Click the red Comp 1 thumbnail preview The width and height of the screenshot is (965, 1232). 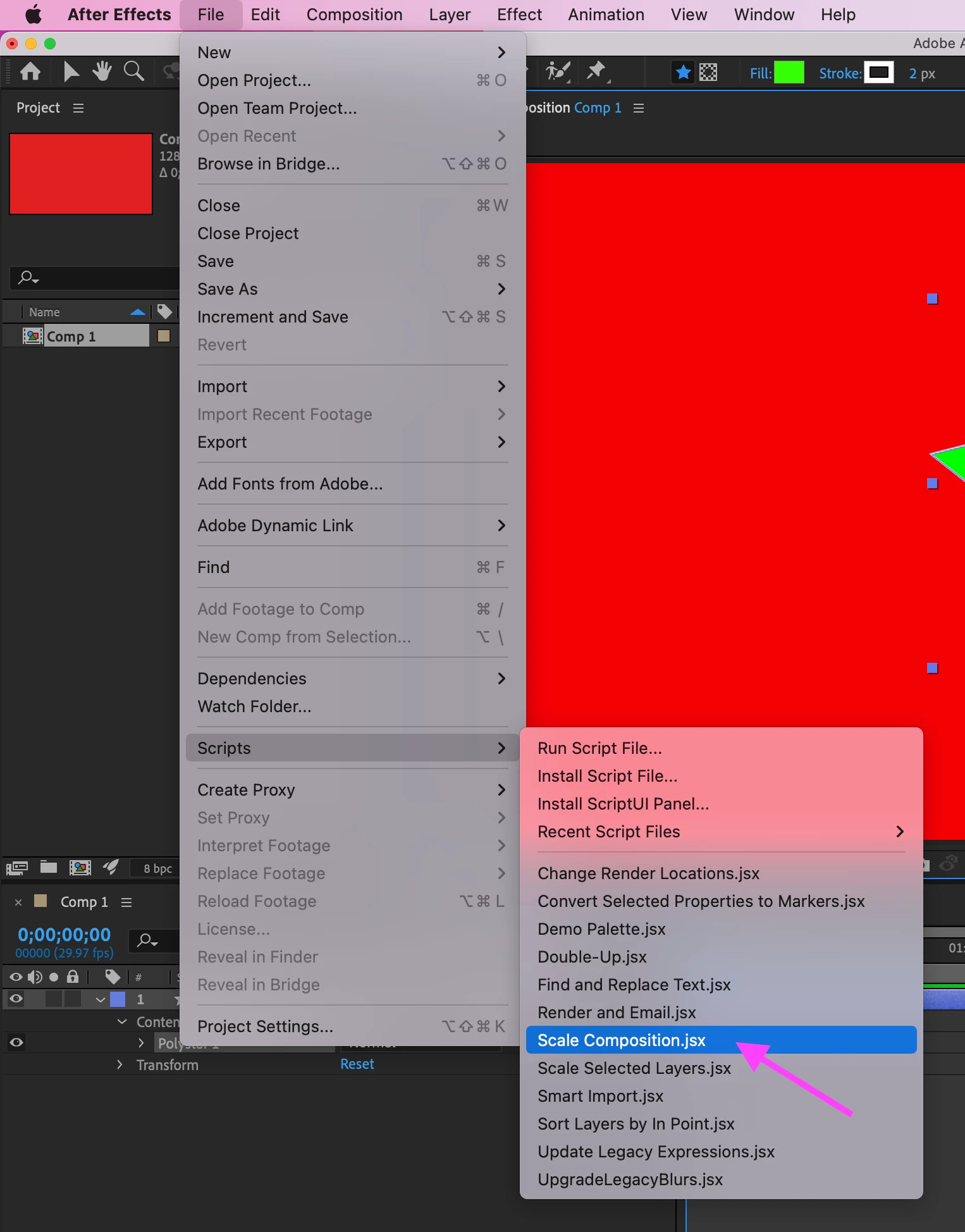pyautogui.click(x=81, y=174)
